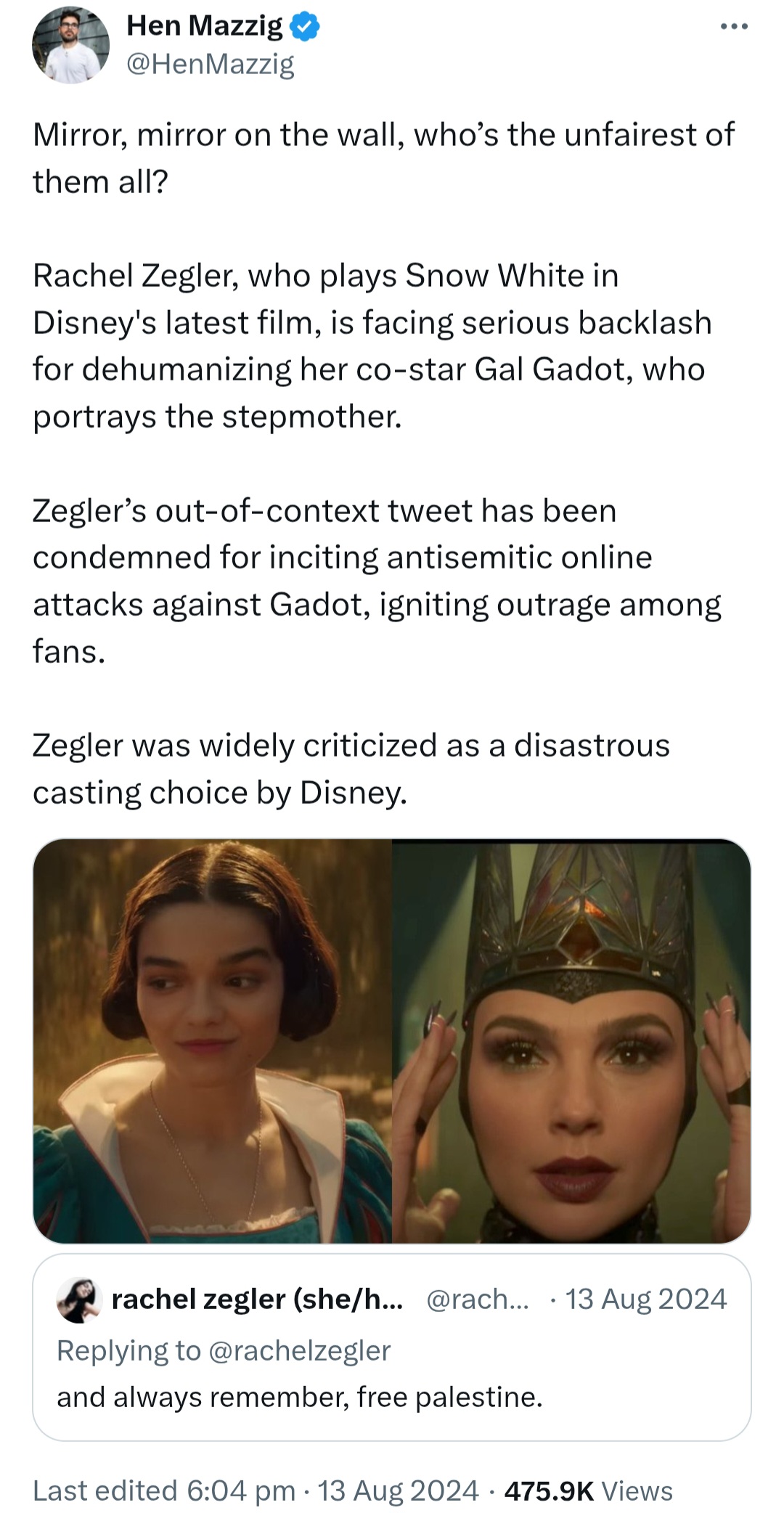784x1513 pixels.
Task: Click the 'Mirror, mirror on the wall' paragraph
Action: tap(383, 158)
